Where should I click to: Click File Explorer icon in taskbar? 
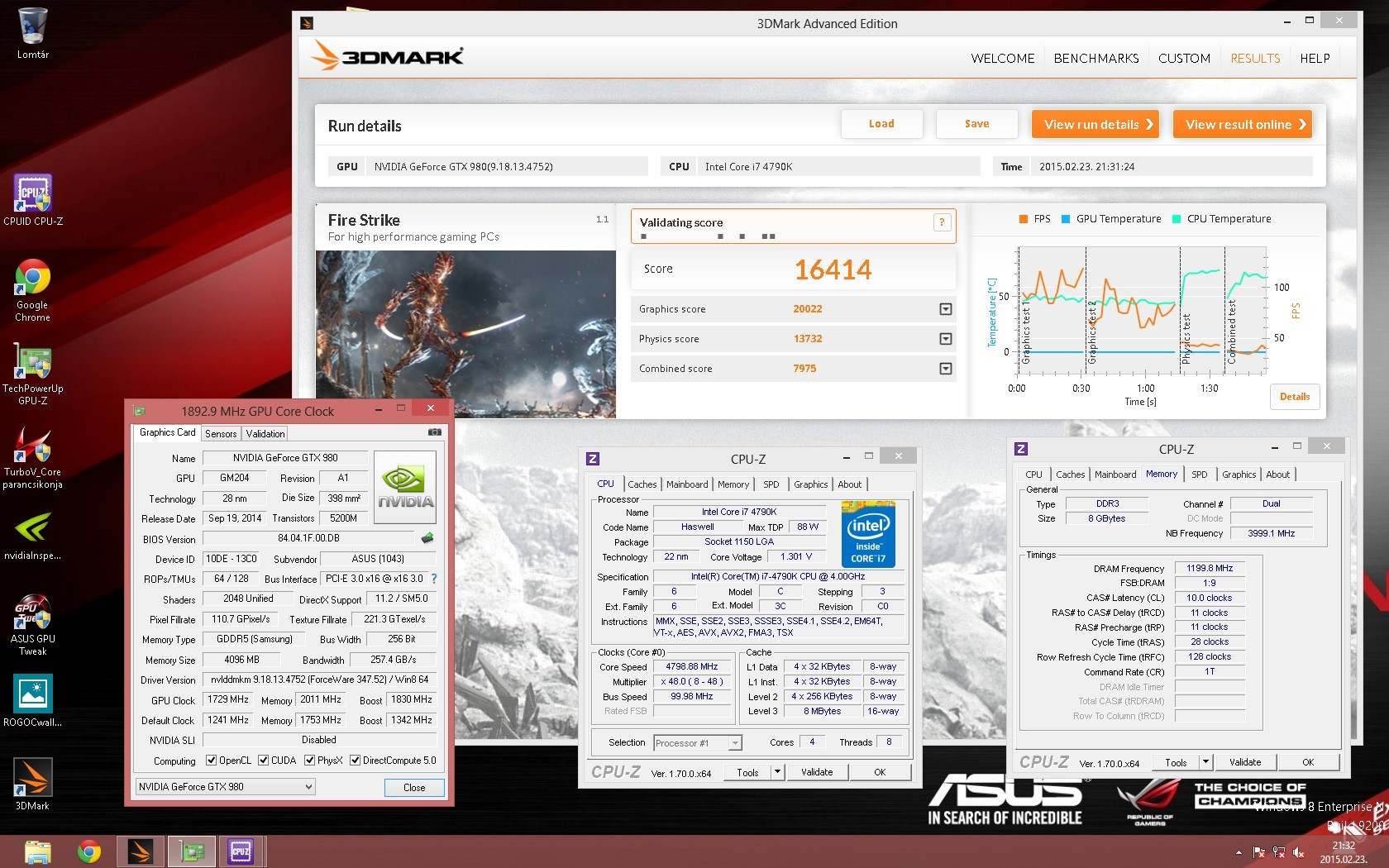(x=38, y=851)
